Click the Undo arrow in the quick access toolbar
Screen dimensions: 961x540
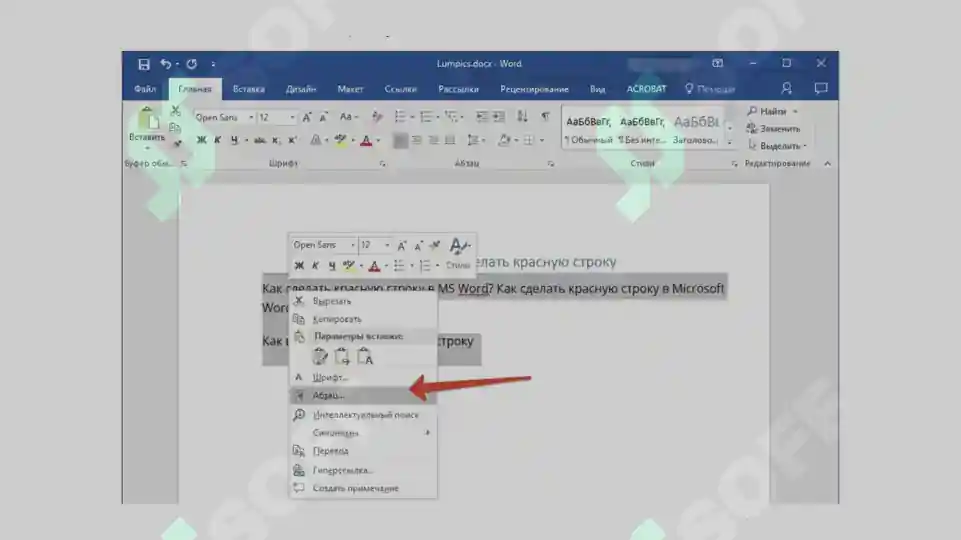click(165, 64)
